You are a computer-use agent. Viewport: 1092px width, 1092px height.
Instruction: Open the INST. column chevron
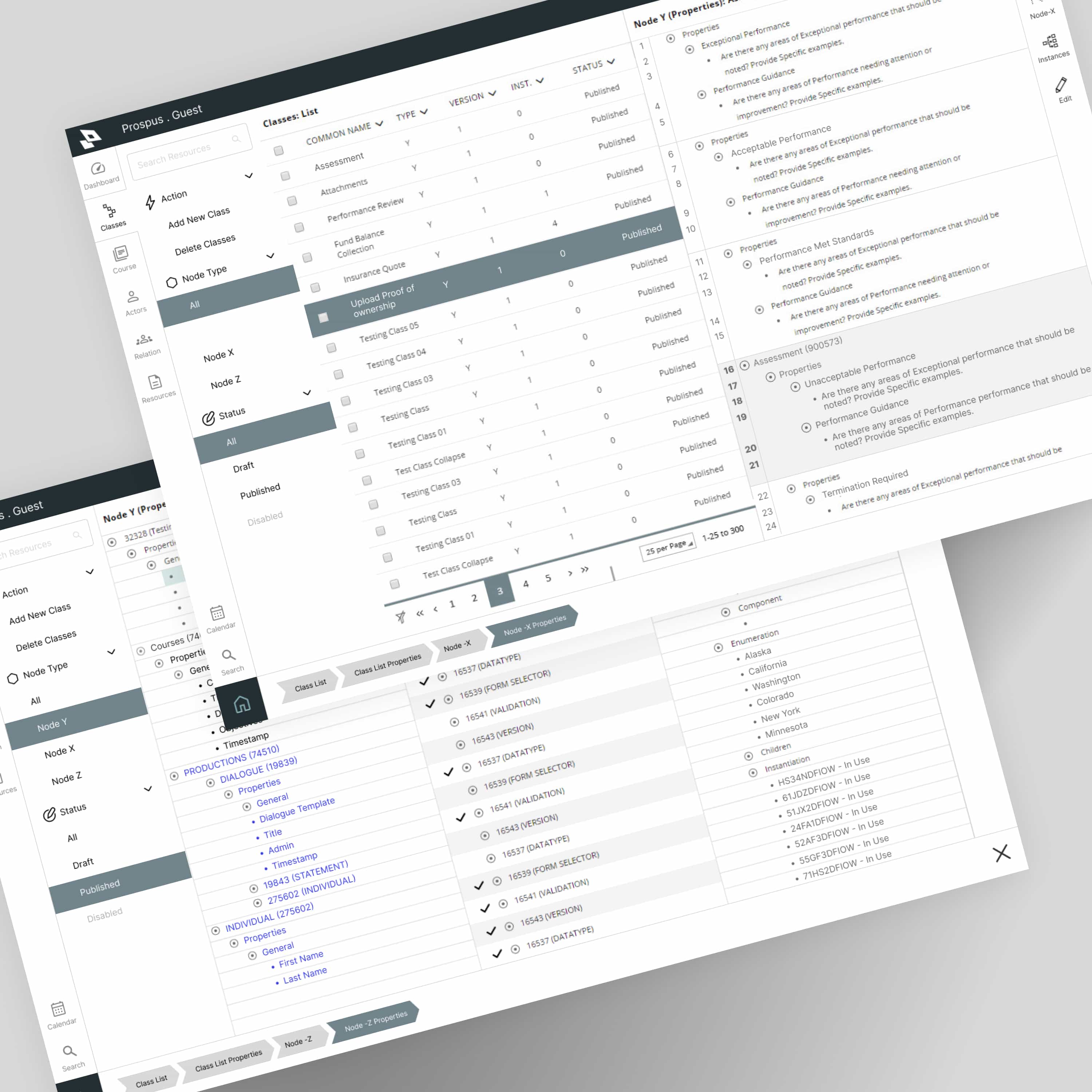tap(540, 82)
